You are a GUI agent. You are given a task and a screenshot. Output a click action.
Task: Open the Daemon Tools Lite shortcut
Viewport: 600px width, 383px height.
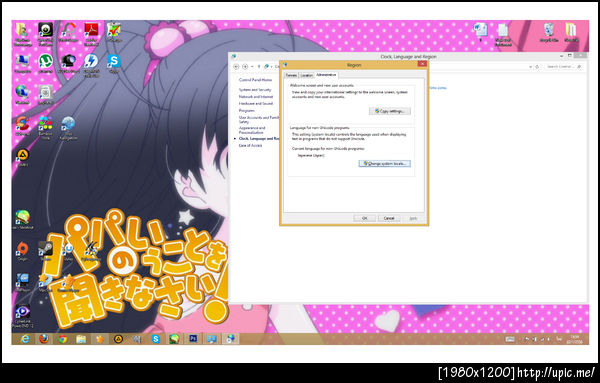click(91, 65)
